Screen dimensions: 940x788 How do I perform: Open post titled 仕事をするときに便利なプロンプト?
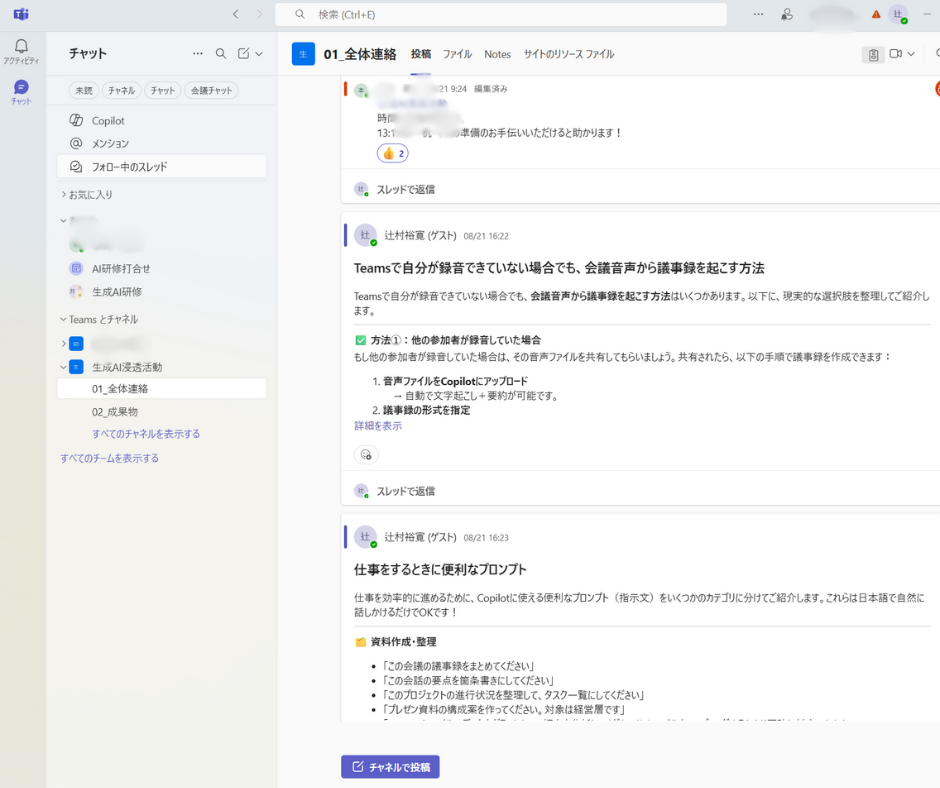[x=440, y=569]
